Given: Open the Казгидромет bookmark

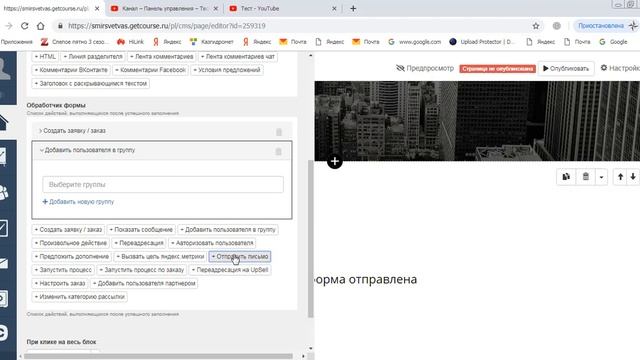Looking at the screenshot, I should pyautogui.click(x=212, y=42).
